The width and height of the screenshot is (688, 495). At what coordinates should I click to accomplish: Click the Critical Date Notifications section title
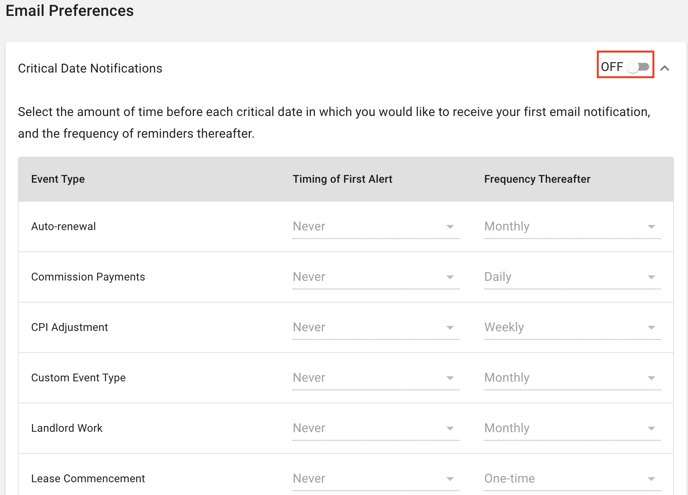90,68
